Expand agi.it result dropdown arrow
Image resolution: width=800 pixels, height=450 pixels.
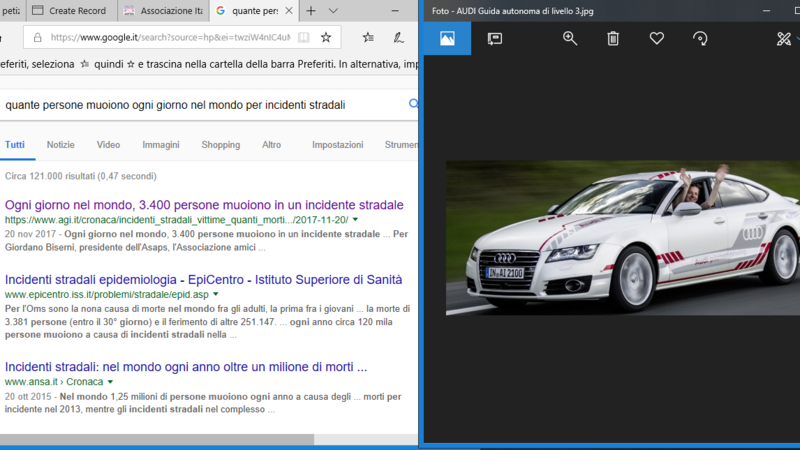pos(356,220)
